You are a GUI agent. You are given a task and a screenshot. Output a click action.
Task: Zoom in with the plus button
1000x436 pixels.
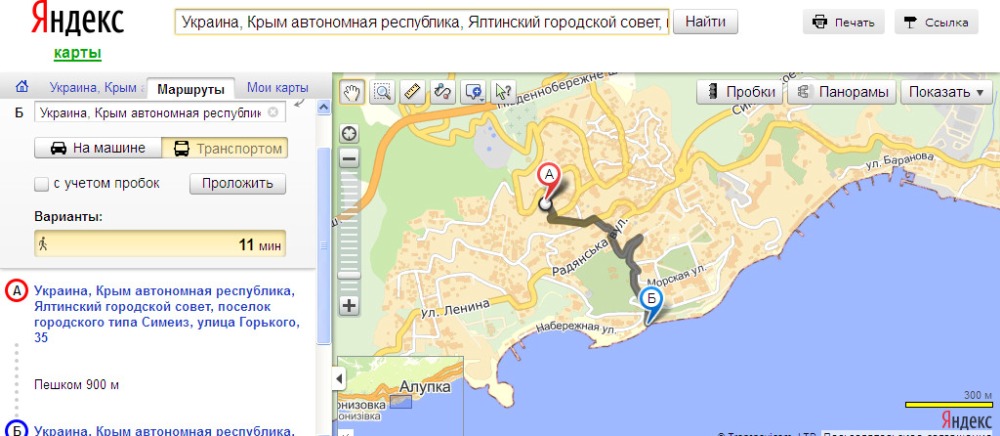(349, 306)
